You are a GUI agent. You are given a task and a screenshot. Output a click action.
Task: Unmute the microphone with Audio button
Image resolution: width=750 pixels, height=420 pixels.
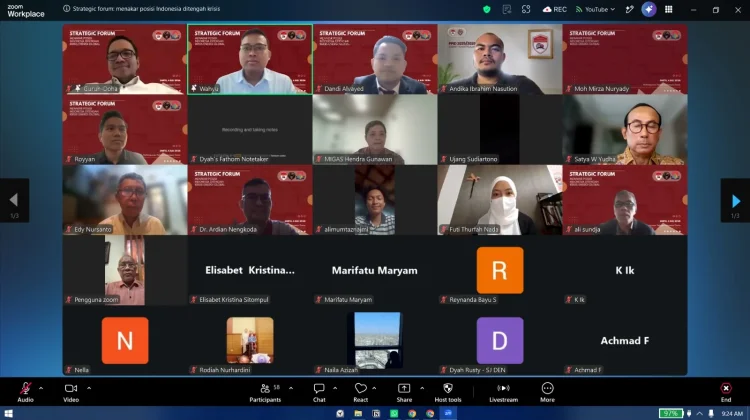click(25, 393)
